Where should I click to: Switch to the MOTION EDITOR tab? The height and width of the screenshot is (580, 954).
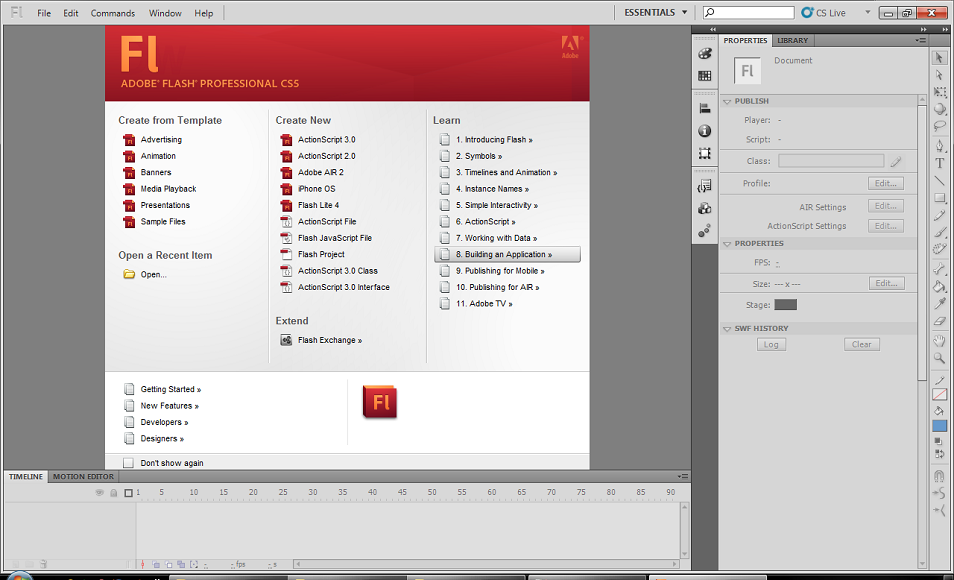coord(83,476)
